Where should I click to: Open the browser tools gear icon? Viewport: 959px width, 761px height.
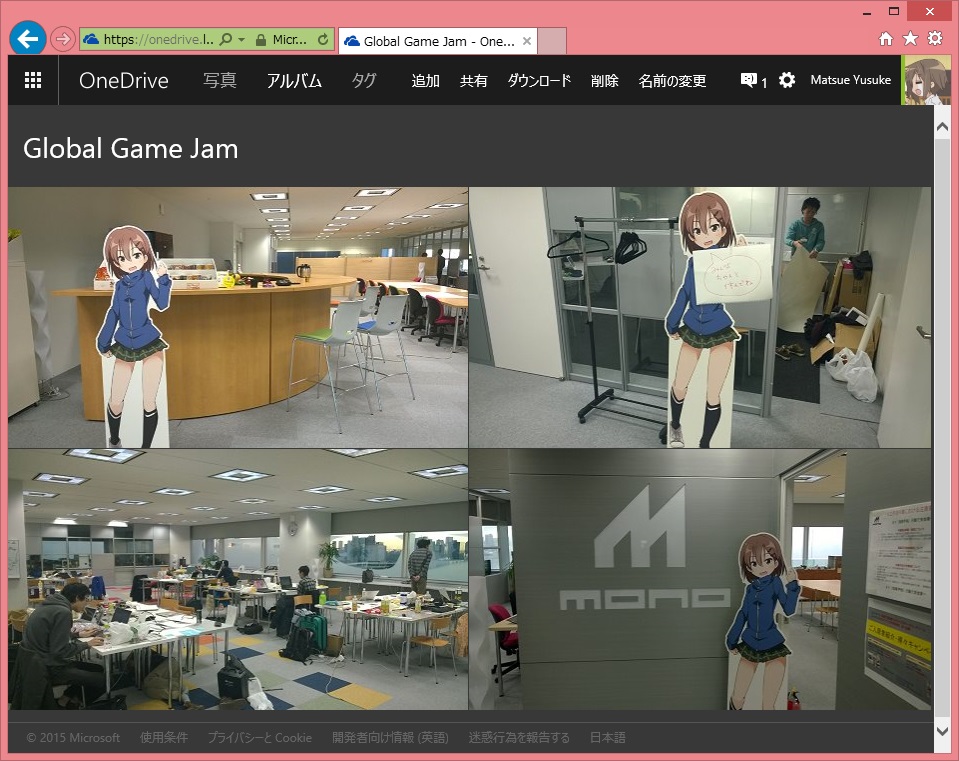[935, 39]
